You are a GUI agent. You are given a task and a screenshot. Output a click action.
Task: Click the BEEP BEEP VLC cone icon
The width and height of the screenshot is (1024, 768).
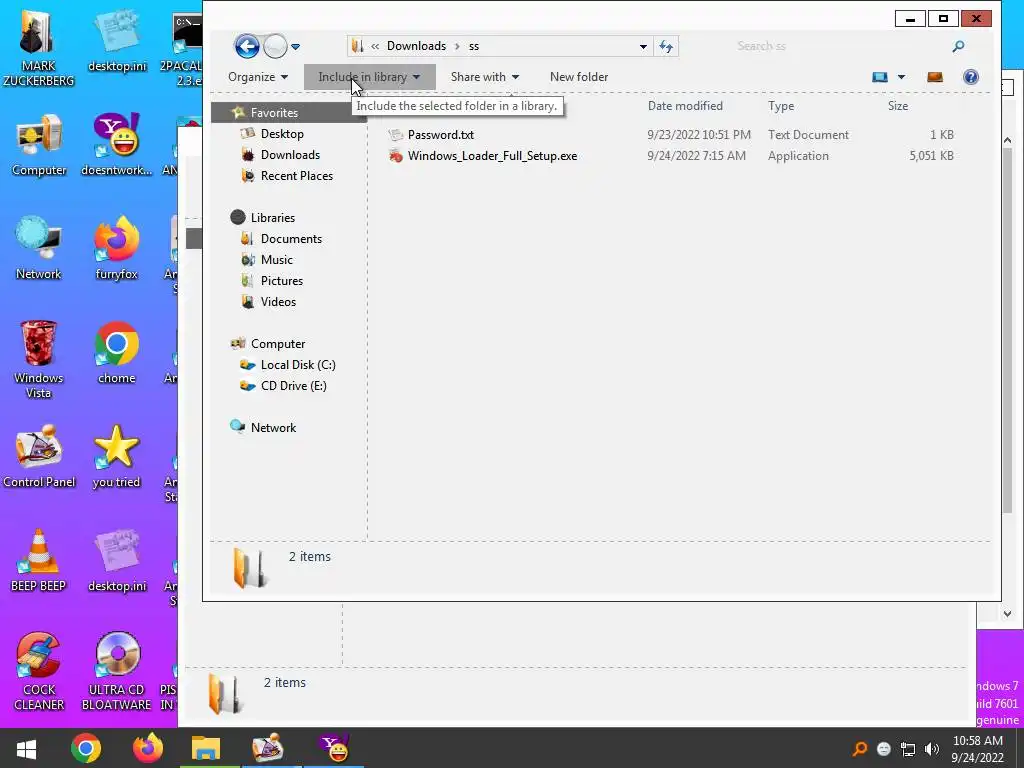pyautogui.click(x=39, y=560)
